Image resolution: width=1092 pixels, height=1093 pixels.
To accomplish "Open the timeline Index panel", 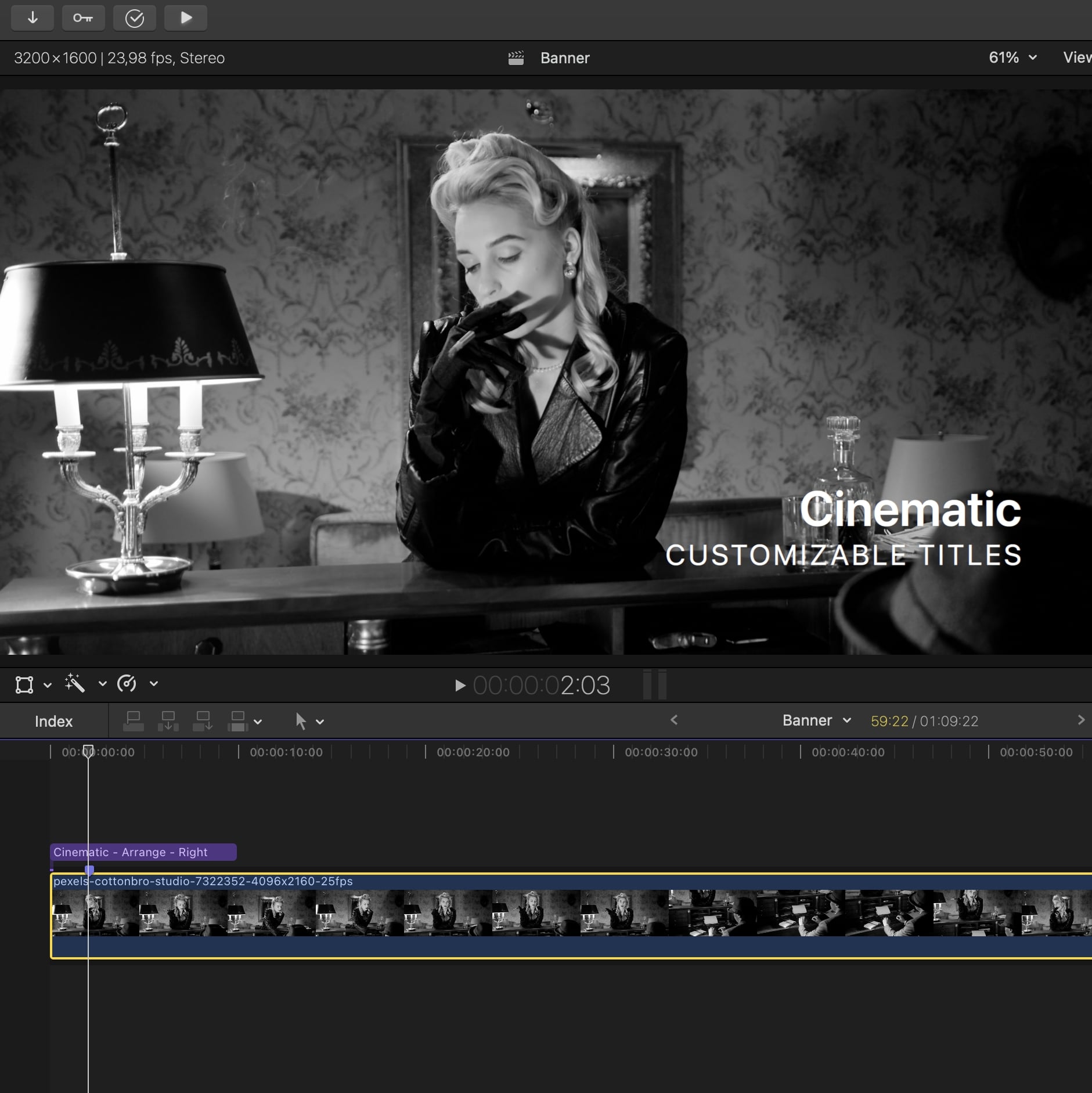I will (x=53, y=721).
